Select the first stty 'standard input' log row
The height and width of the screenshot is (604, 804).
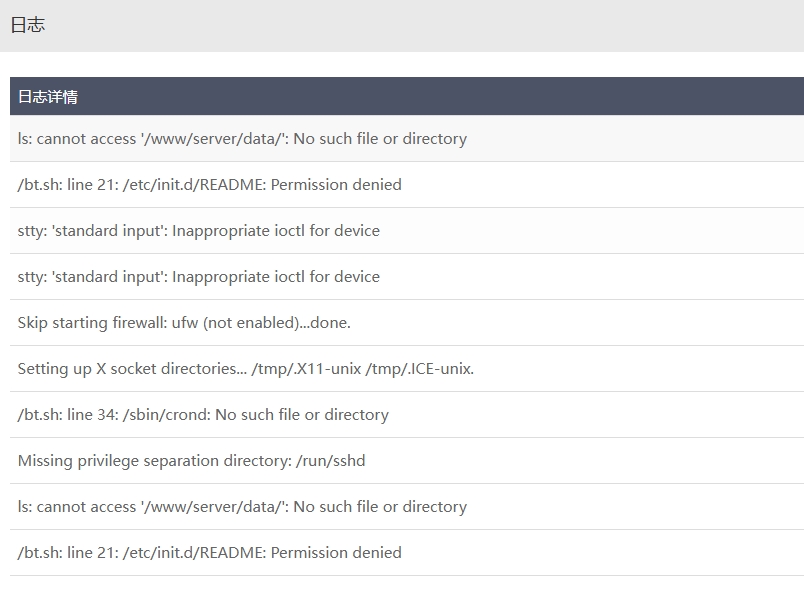click(407, 231)
